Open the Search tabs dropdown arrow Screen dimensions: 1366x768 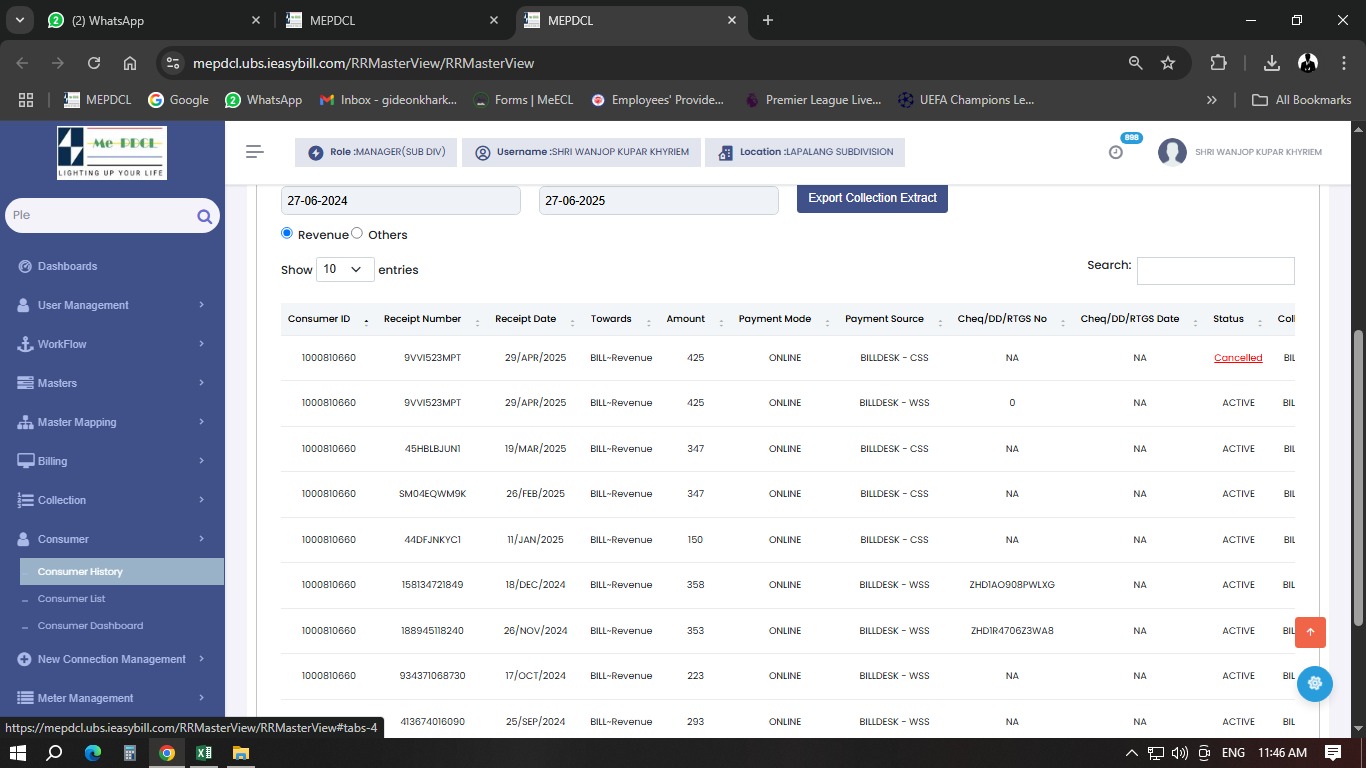19,20
